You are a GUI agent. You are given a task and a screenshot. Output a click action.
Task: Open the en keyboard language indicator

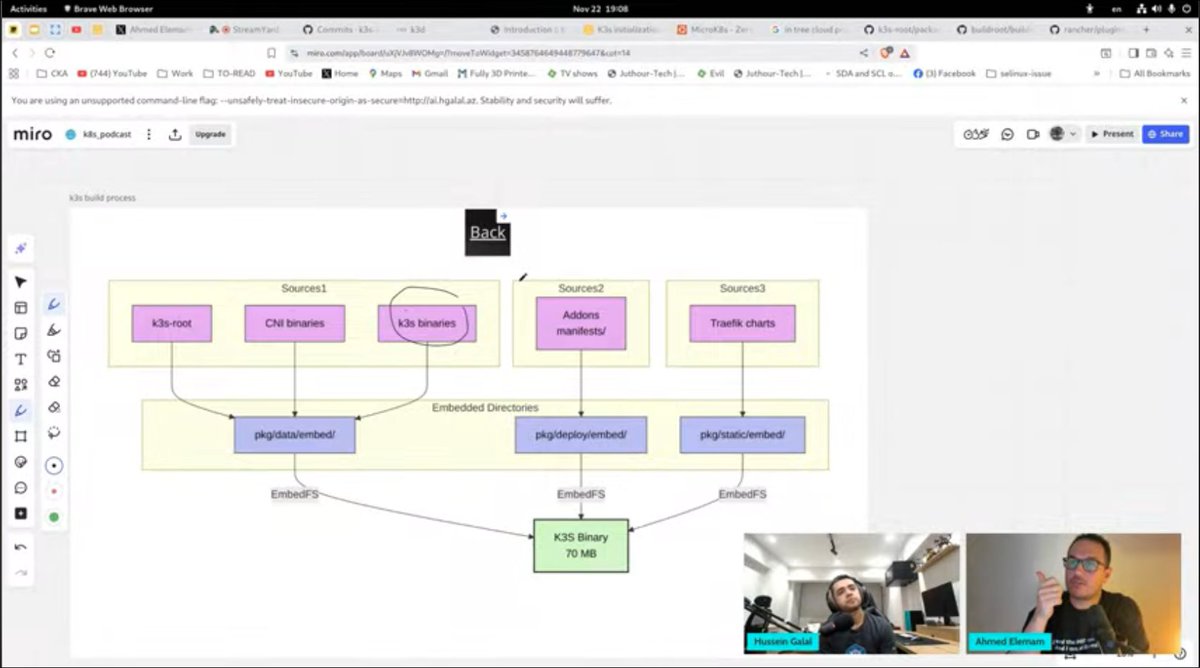(x=1117, y=8)
